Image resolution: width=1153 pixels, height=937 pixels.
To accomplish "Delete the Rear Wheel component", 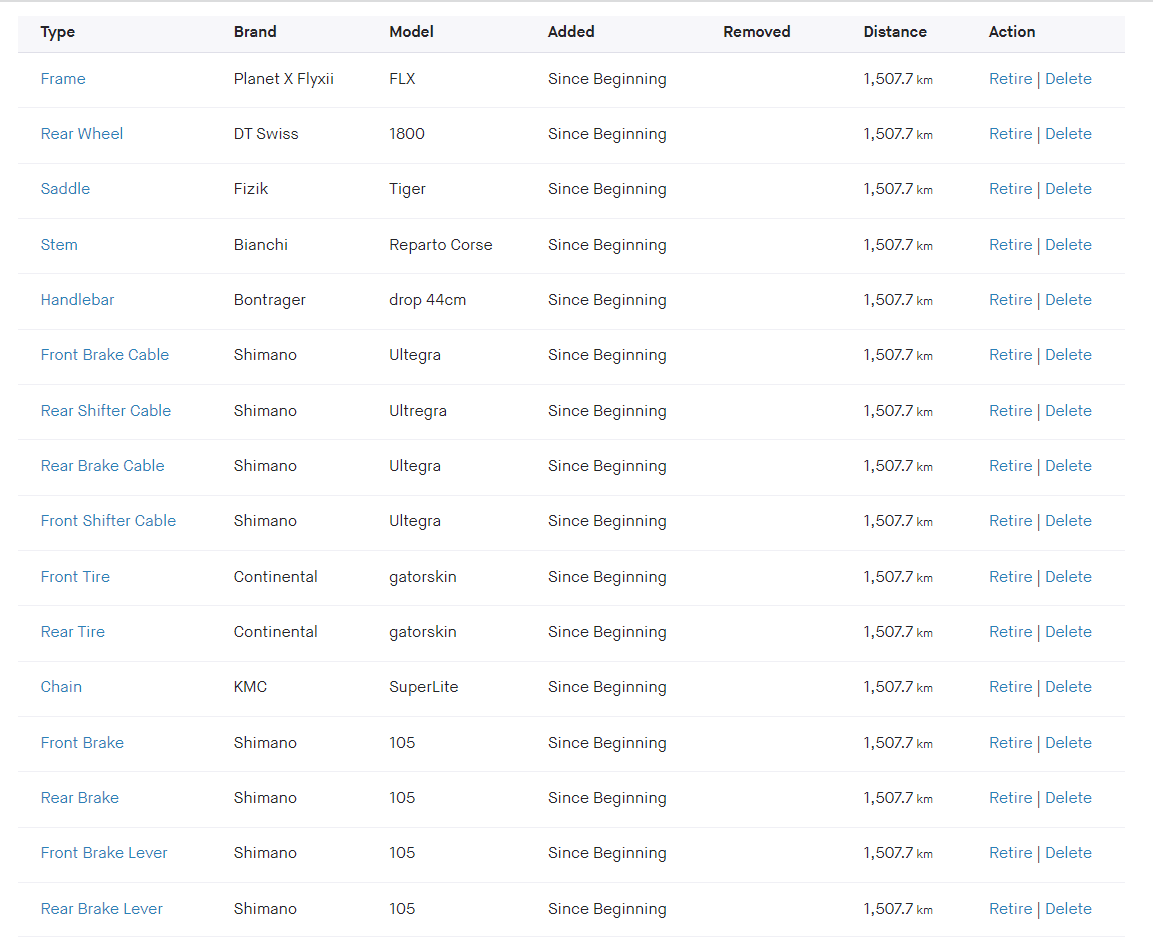I will (1068, 134).
